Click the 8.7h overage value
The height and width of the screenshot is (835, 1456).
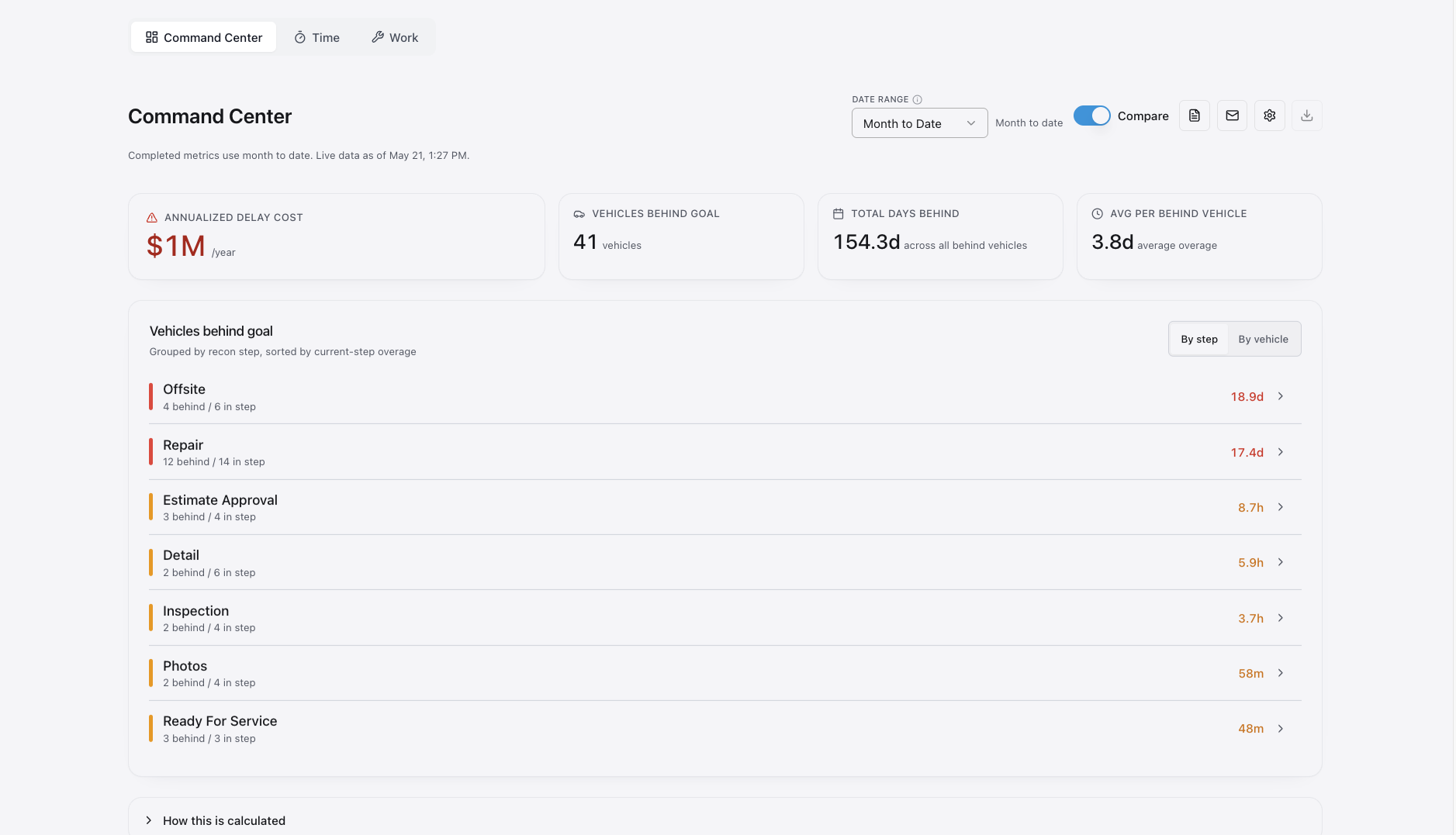click(x=1250, y=507)
